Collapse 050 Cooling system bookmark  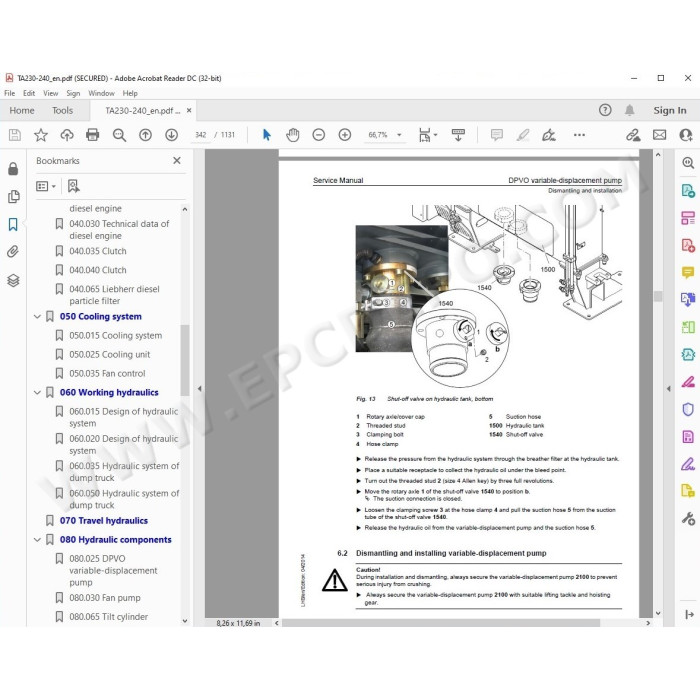(37, 317)
